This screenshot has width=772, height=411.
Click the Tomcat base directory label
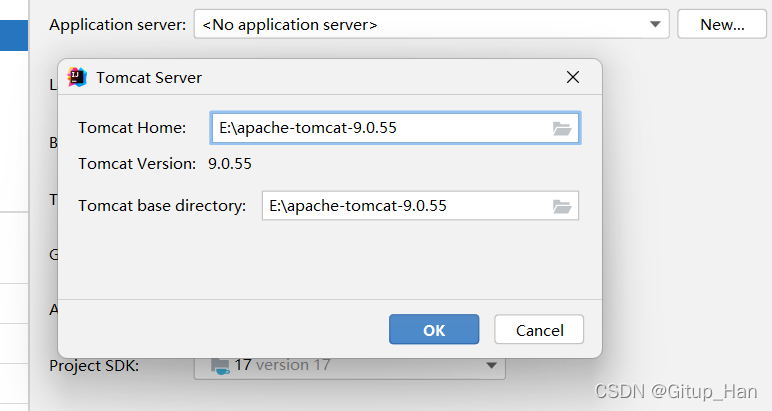162,206
